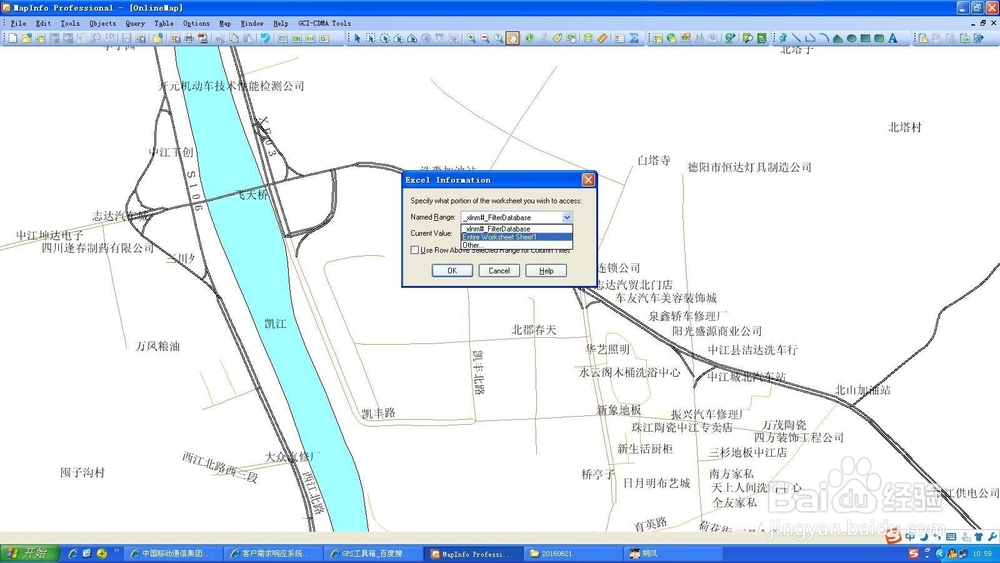
Task: Choose the Polyline drawing tool
Action: [810, 38]
